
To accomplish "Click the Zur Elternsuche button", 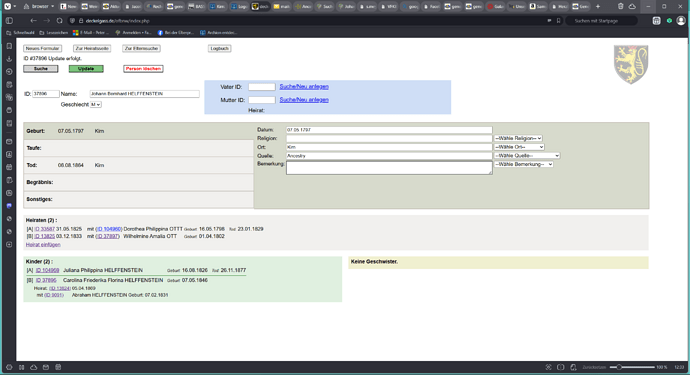I will coord(141,48).
